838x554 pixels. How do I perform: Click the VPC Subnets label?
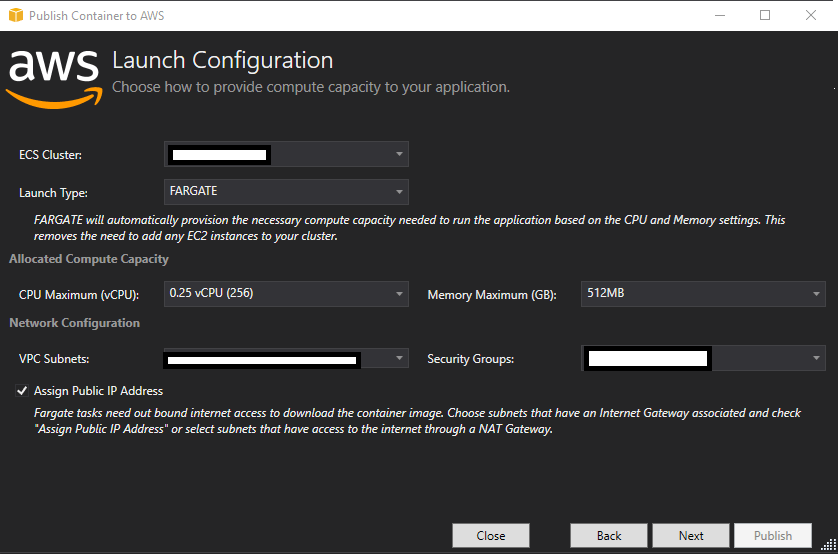[54, 359]
